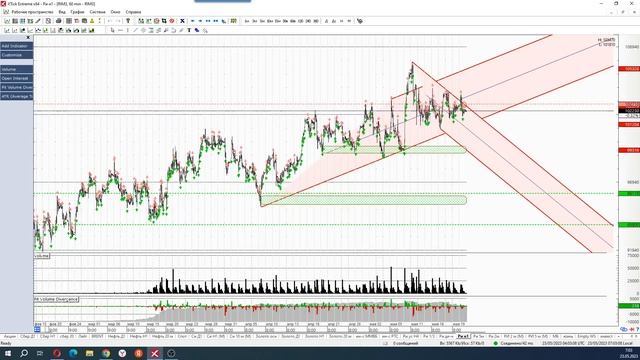Open Microsoft Edge from taskbar
The height and width of the screenshot is (360, 640).
pos(73,353)
